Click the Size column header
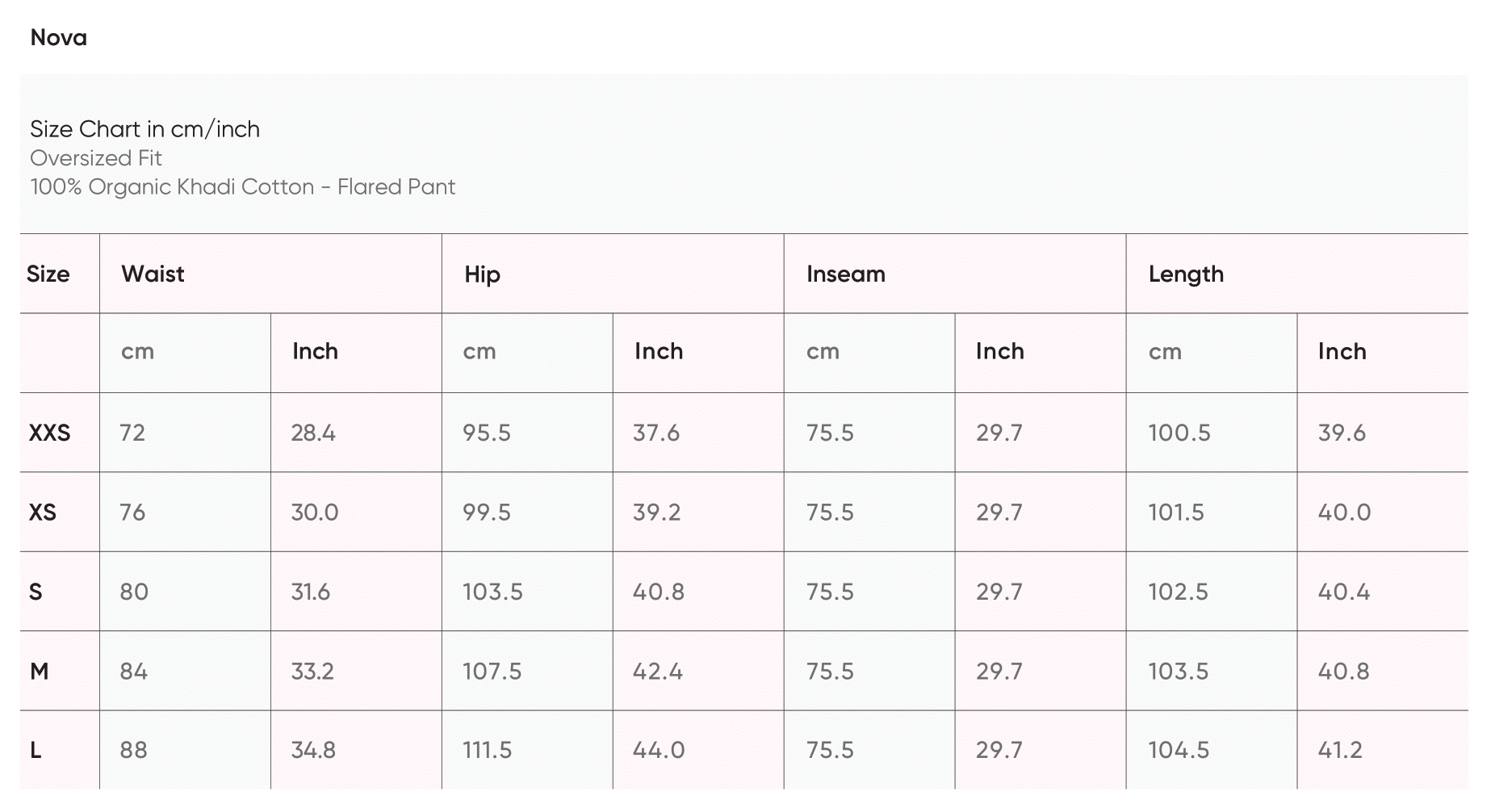 [x=48, y=274]
